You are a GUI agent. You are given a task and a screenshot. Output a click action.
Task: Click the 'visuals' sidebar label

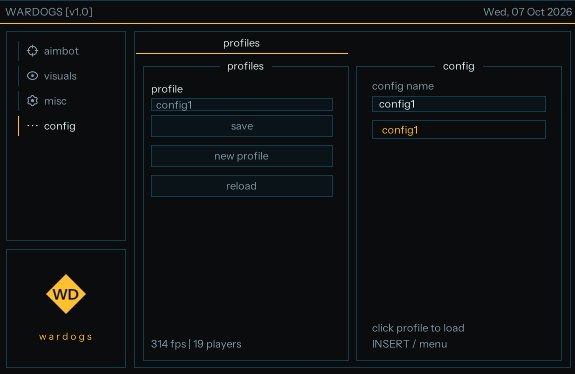60,76
